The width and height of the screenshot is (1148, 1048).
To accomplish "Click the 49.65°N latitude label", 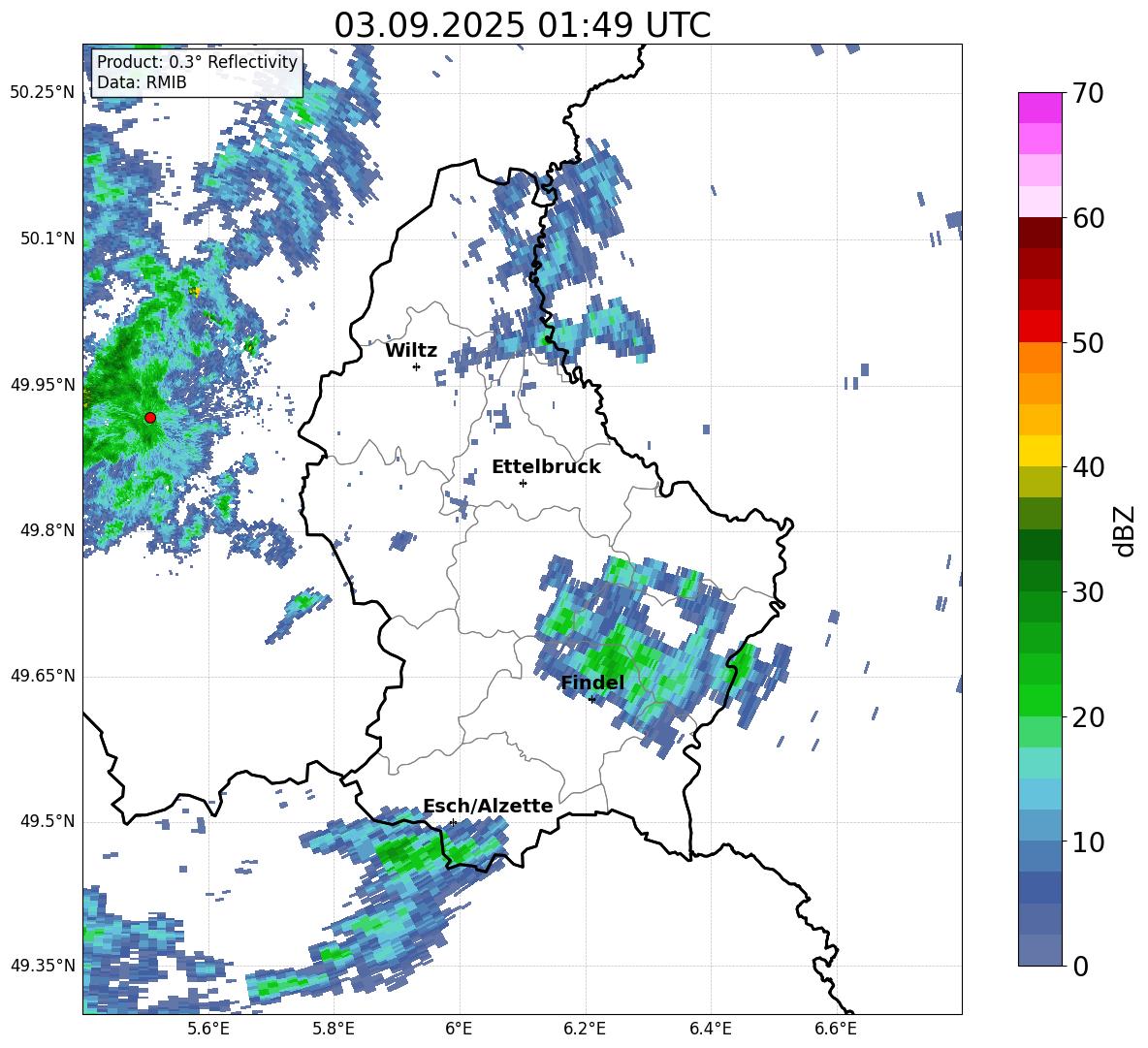I will tap(43, 676).
